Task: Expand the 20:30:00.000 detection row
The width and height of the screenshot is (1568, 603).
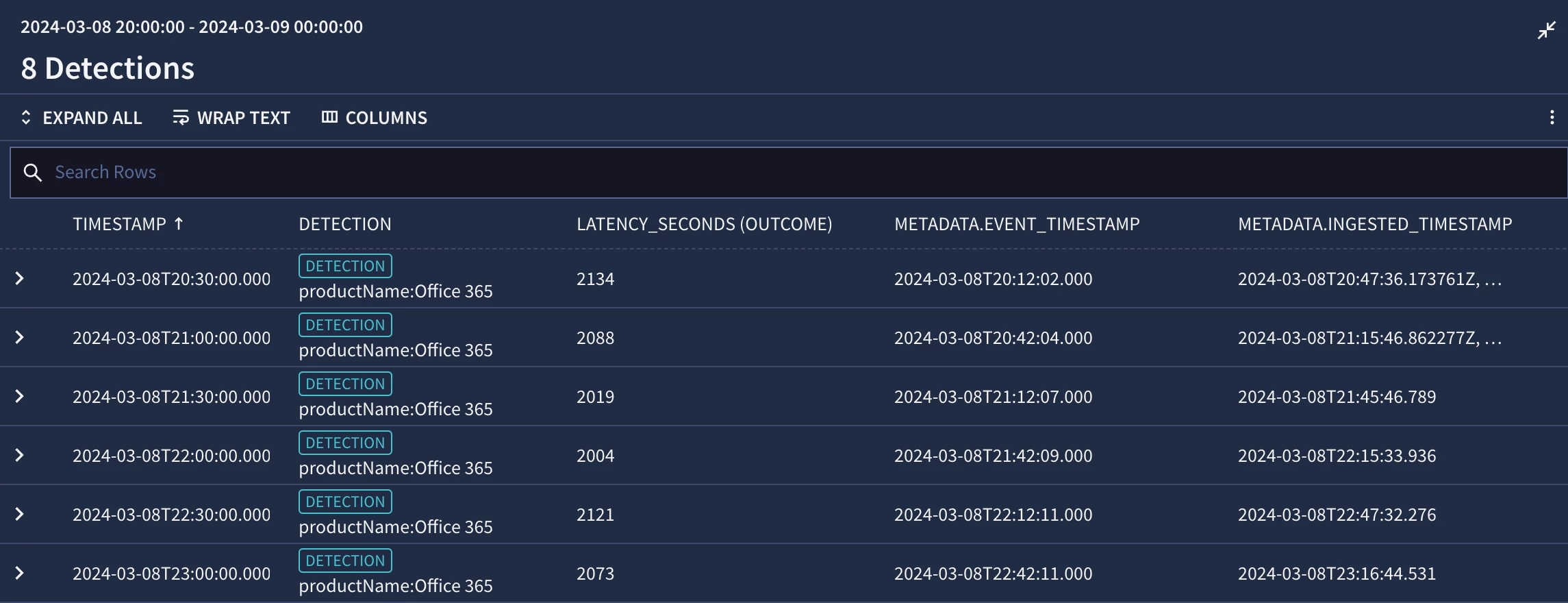Action: [20, 278]
